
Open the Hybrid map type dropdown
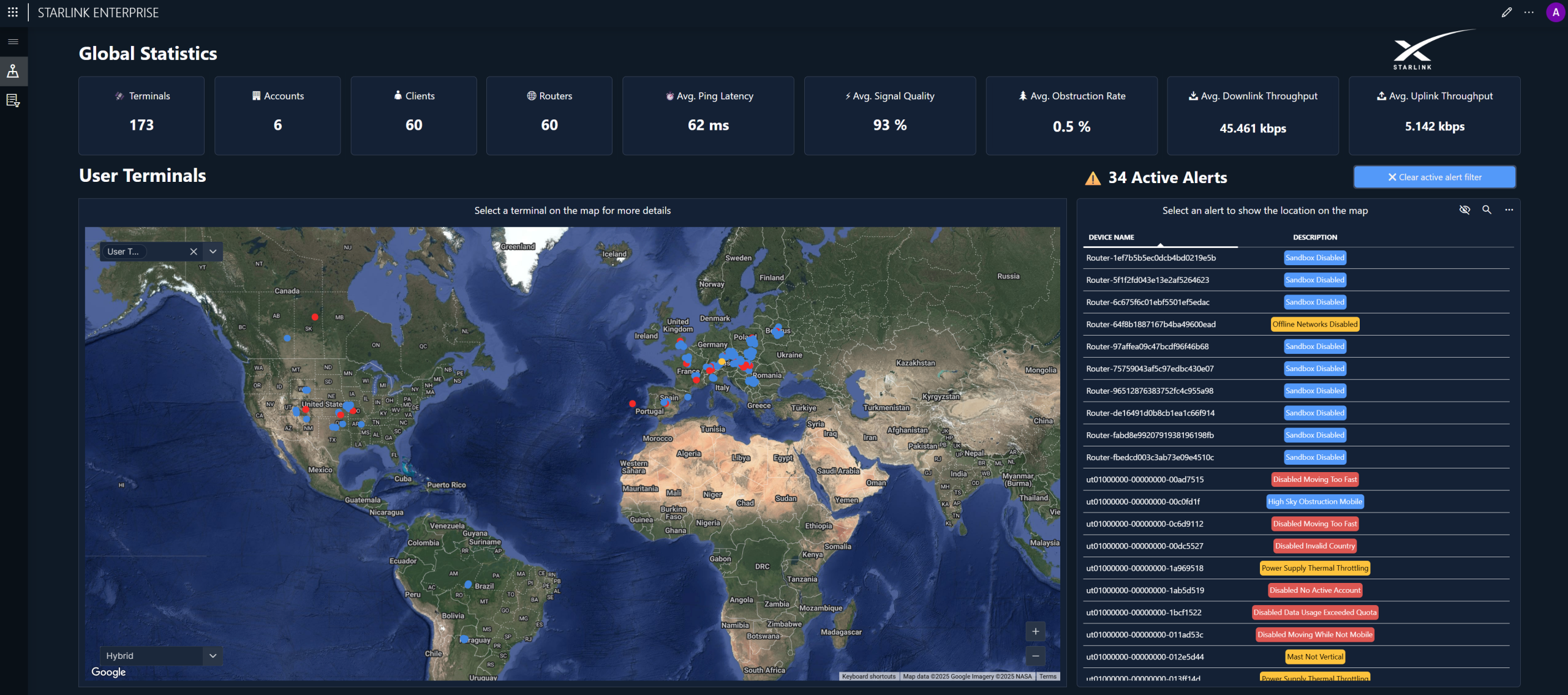[161, 656]
